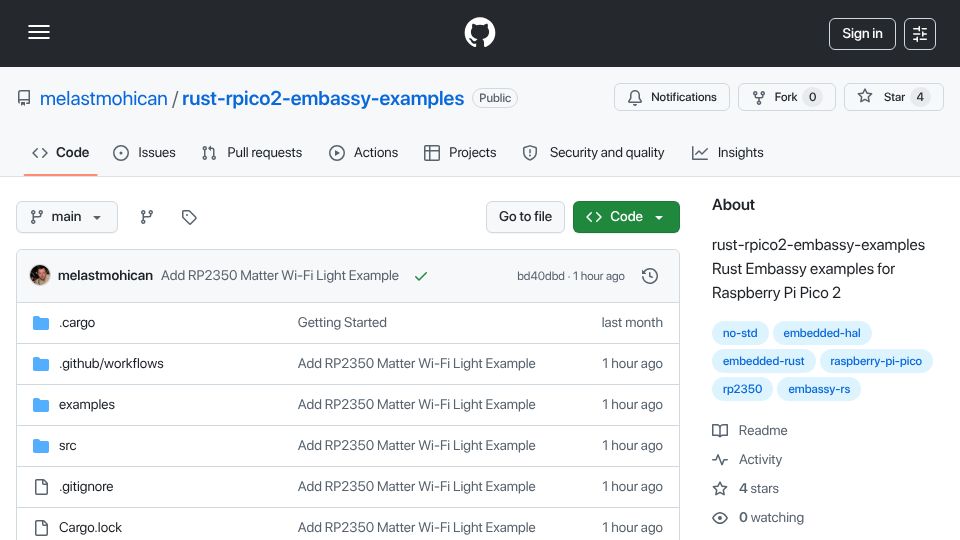Click the .github/workflows folder icon
This screenshot has height=540, width=960.
pyautogui.click(x=41, y=364)
